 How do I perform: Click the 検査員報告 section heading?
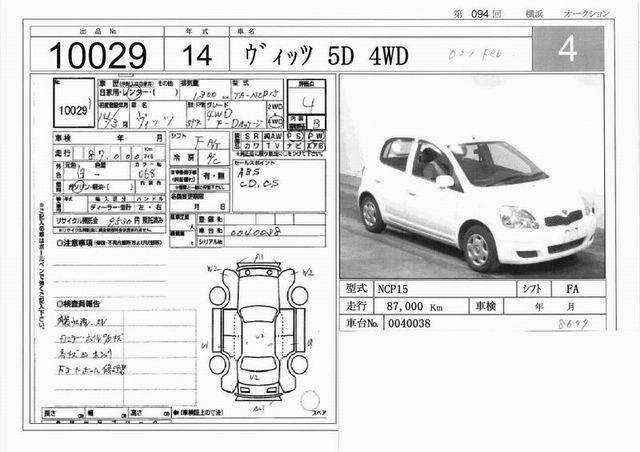pyautogui.click(x=78, y=304)
